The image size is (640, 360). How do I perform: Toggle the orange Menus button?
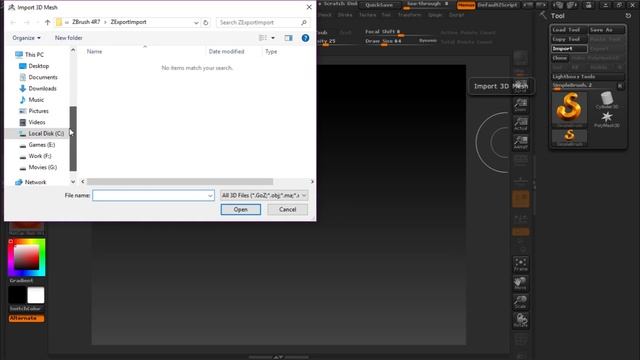466,5
